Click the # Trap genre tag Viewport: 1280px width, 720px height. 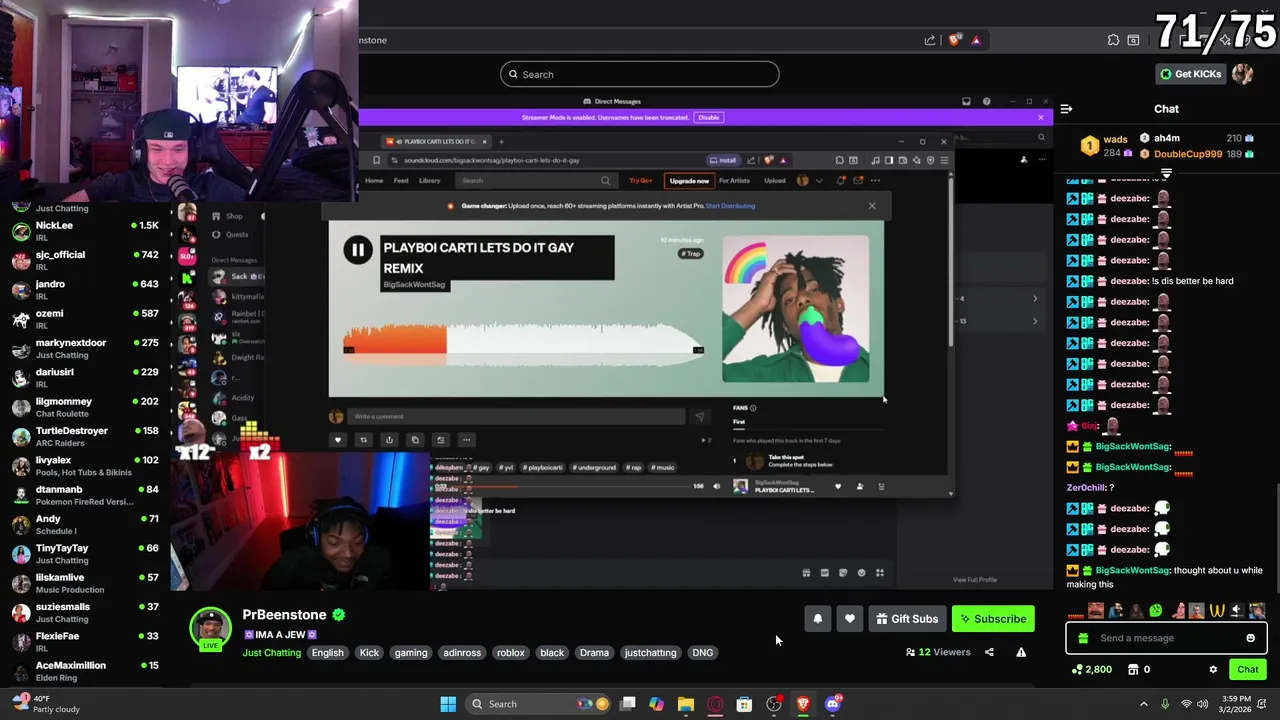691,254
